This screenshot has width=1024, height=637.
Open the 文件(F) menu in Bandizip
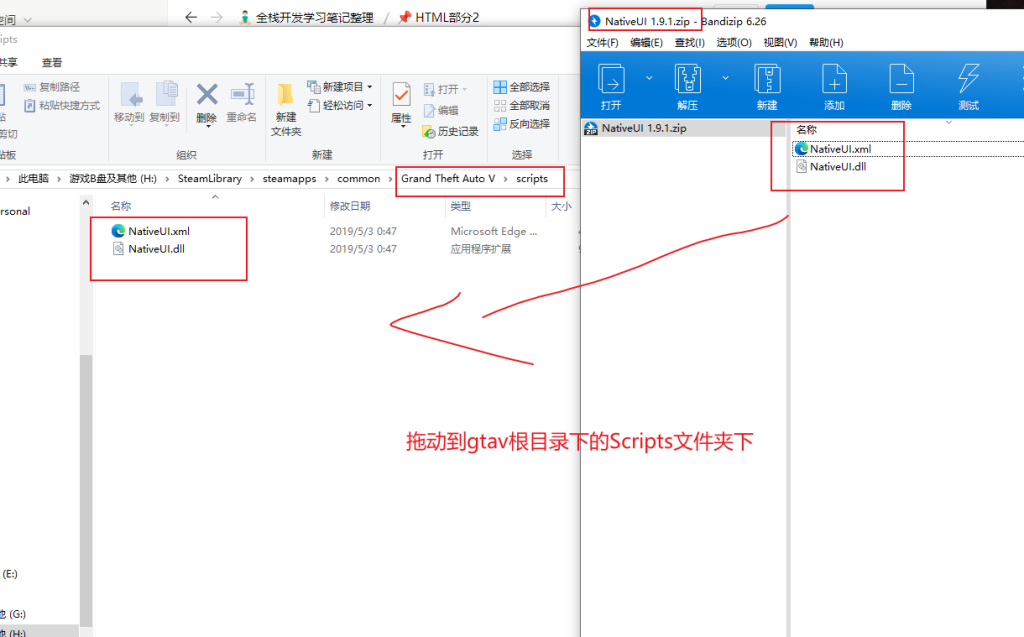click(602, 42)
